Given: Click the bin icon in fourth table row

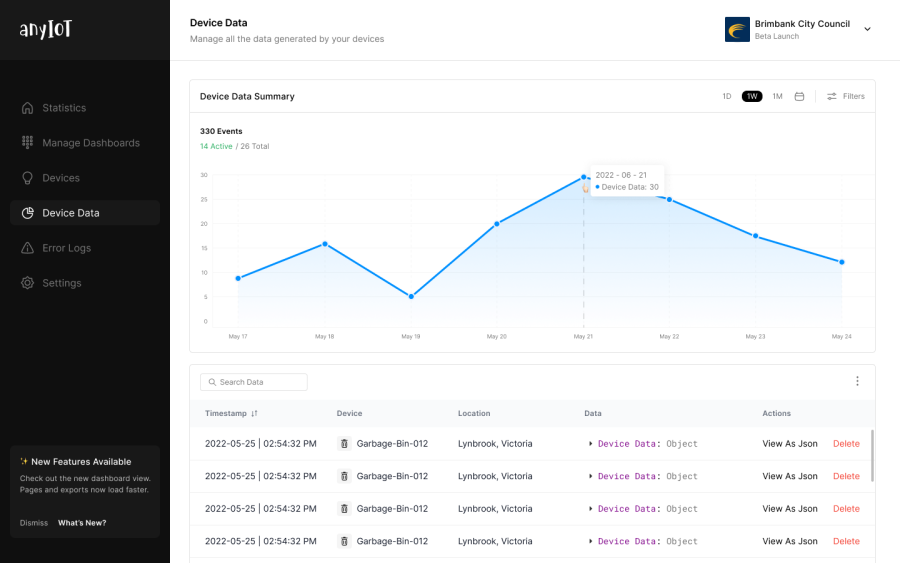Looking at the screenshot, I should [344, 541].
